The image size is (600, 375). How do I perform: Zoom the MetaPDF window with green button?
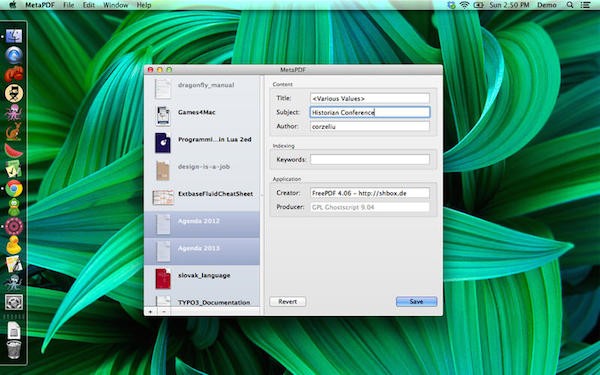coord(169,70)
